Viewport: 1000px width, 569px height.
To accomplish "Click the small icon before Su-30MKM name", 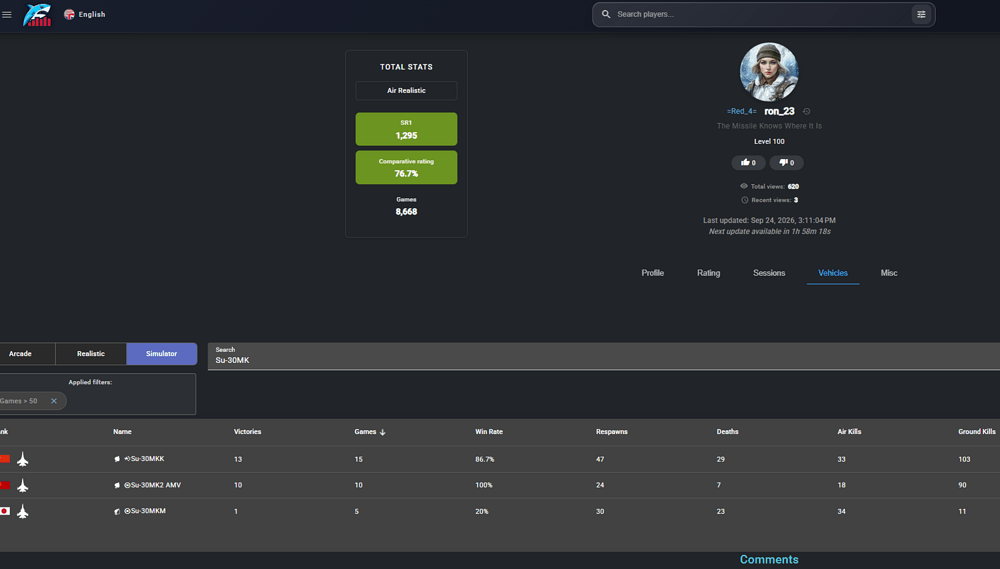I will 117,512.
